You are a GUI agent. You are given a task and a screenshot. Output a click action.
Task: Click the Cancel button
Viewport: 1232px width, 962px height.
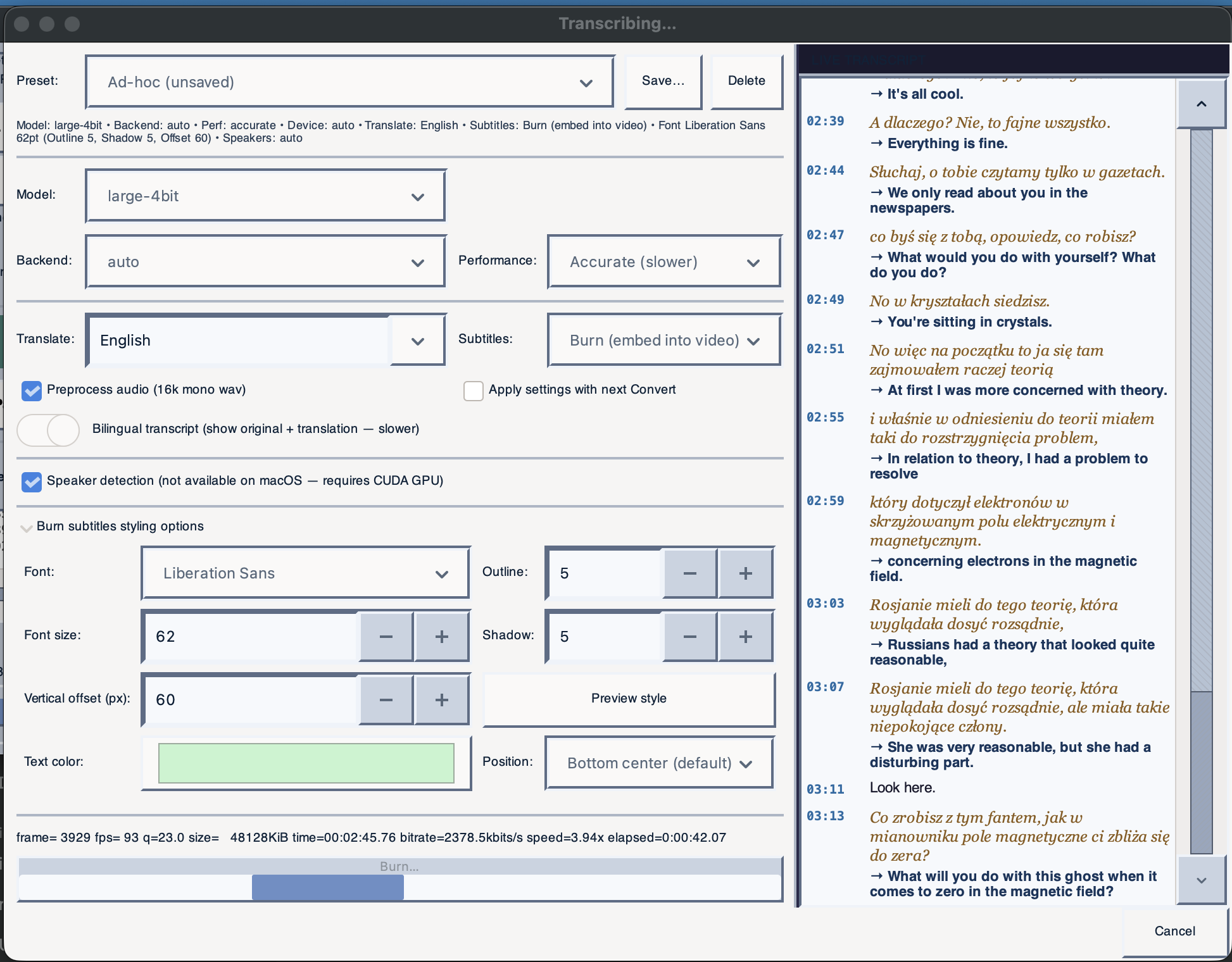pyautogui.click(x=1174, y=931)
